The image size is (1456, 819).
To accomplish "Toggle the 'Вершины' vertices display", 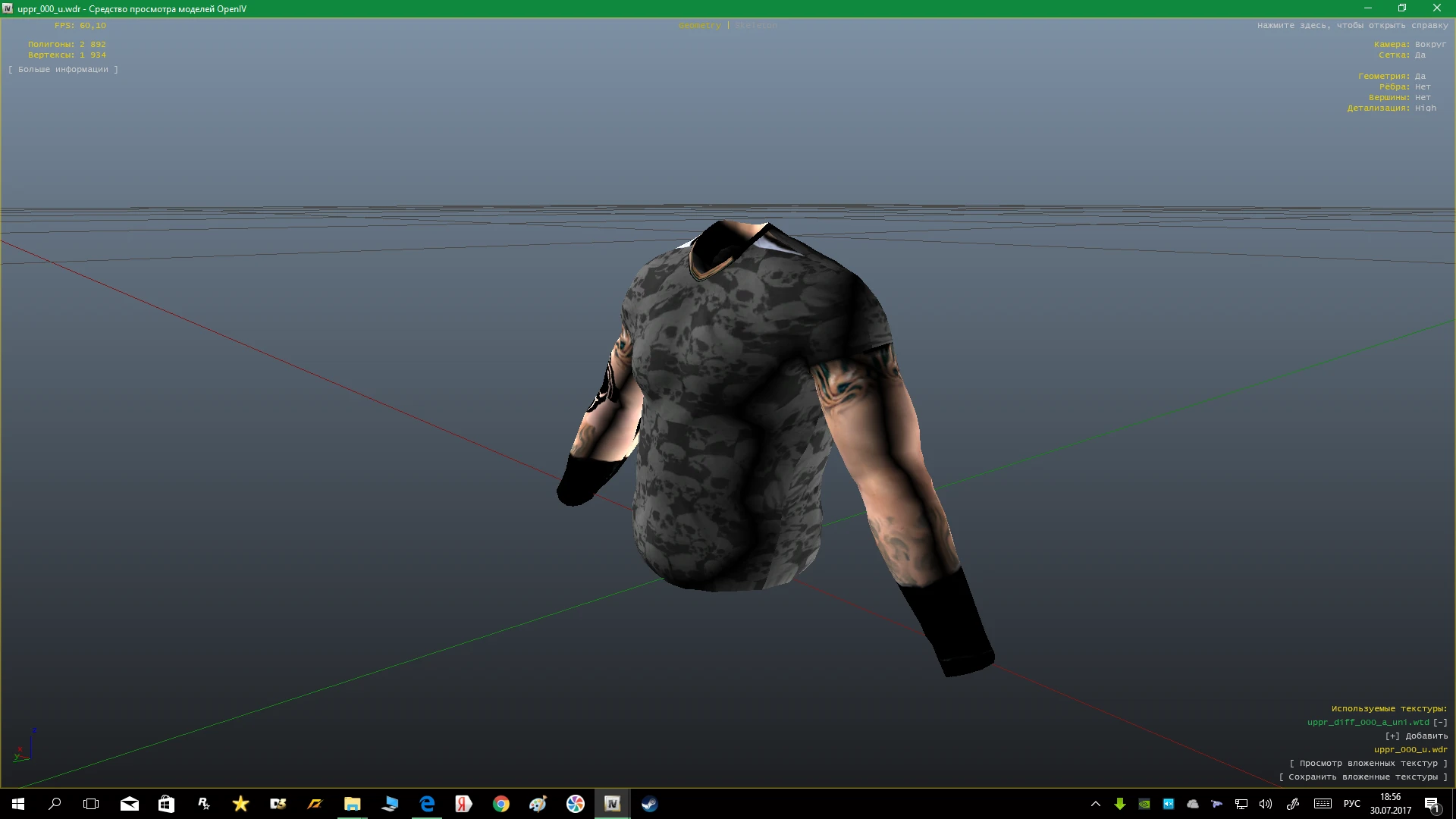I will [1423, 98].
